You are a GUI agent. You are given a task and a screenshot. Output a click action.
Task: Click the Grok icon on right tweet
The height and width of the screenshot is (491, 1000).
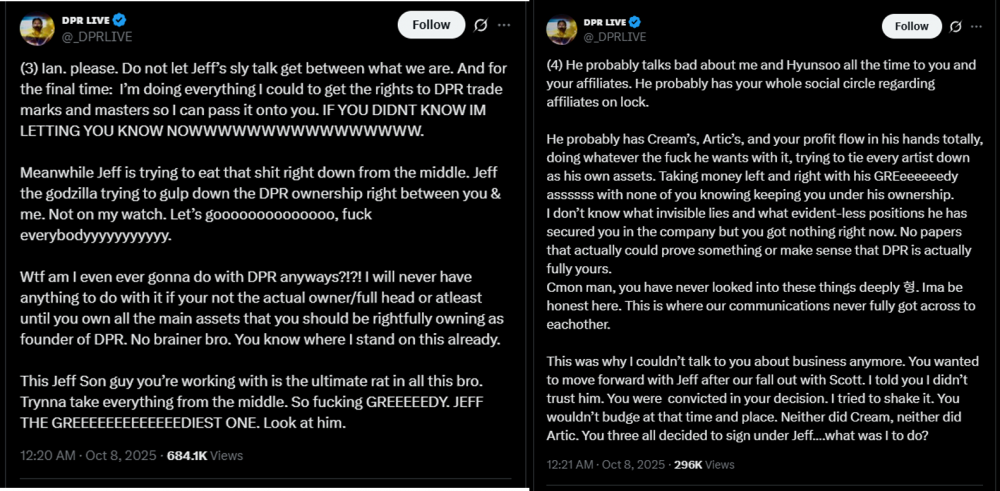955,26
